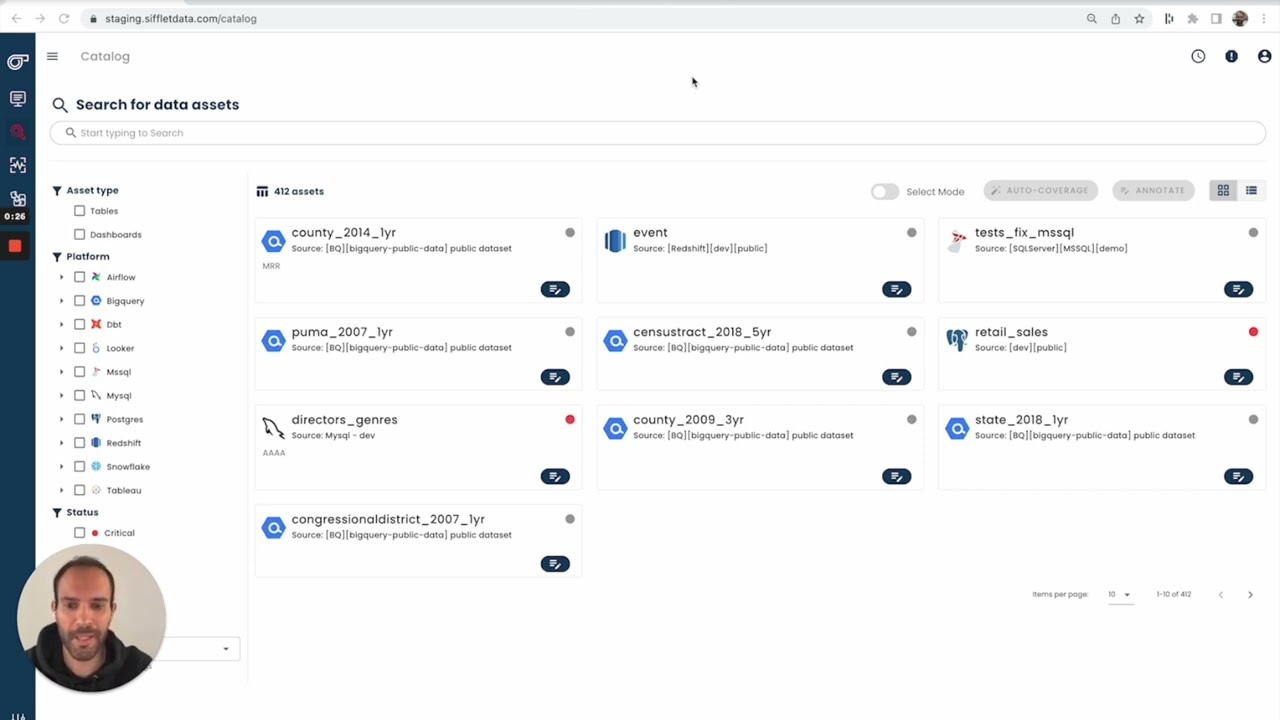Collapse the Platform filter section
This screenshot has height=720, width=1280.
tap(57, 257)
